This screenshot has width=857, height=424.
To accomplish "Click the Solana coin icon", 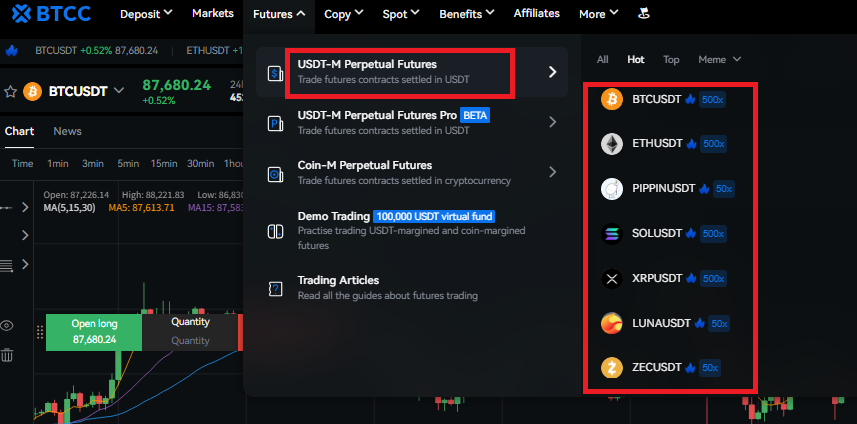I will click(x=612, y=234).
